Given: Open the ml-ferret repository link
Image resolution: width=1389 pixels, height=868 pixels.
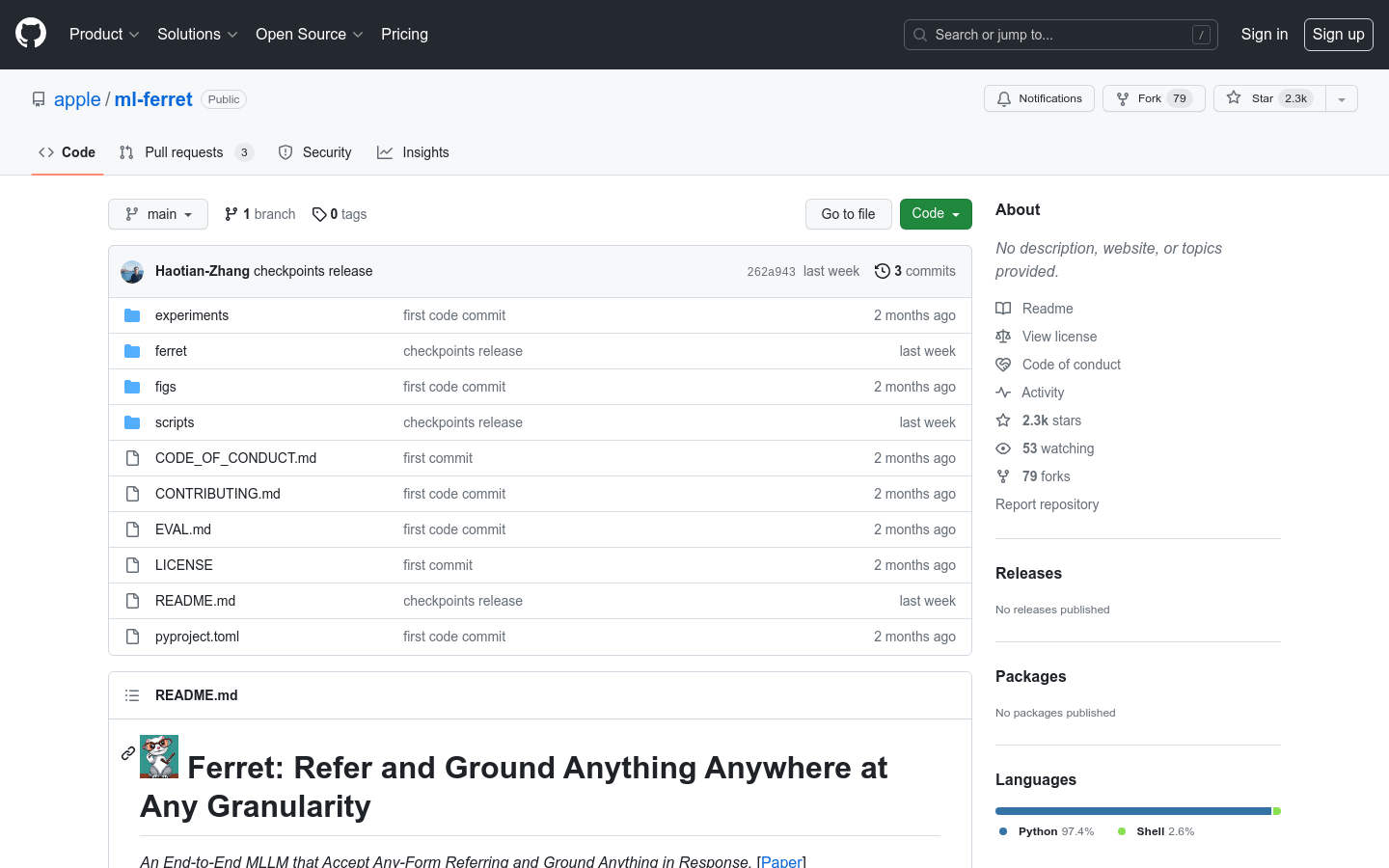Looking at the screenshot, I should (x=153, y=99).
